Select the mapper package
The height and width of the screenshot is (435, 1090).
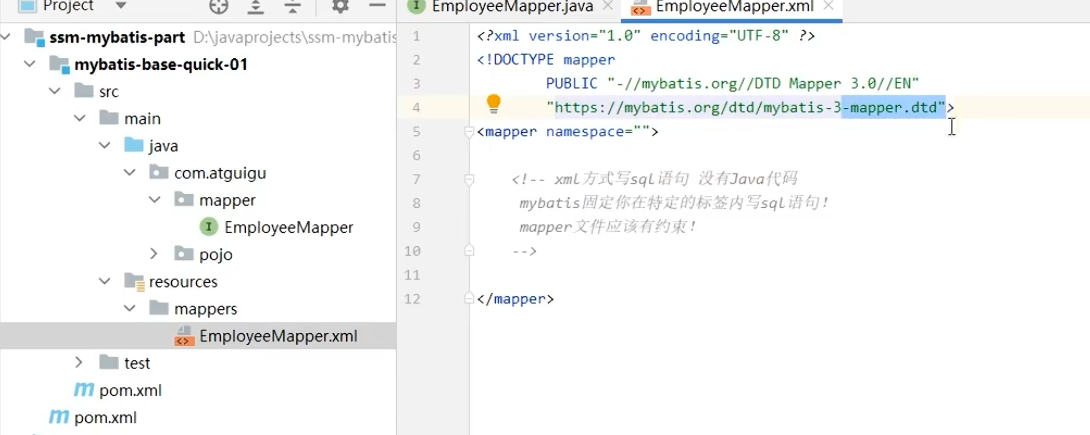(227, 200)
